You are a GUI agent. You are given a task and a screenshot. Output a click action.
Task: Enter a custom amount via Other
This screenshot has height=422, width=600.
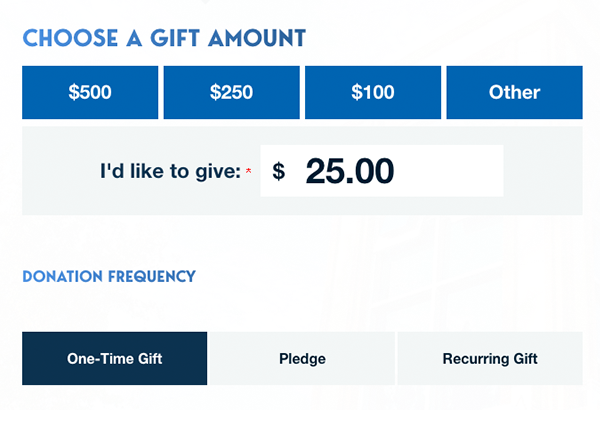tap(514, 92)
